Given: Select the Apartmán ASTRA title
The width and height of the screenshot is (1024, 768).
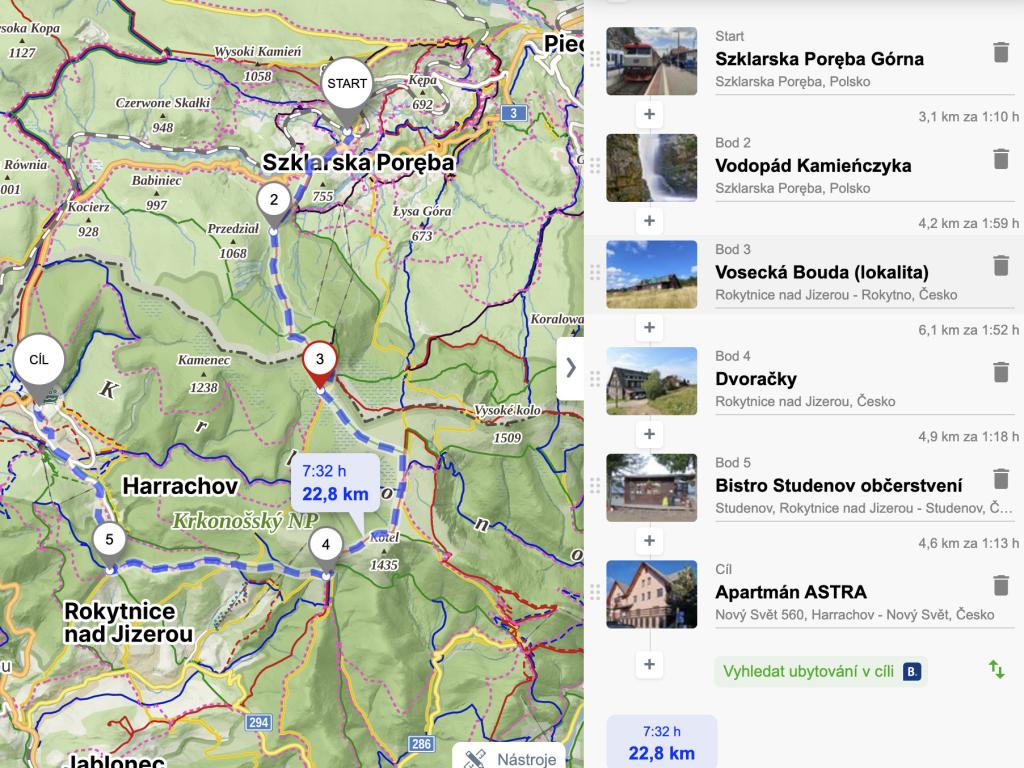Looking at the screenshot, I should (790, 592).
